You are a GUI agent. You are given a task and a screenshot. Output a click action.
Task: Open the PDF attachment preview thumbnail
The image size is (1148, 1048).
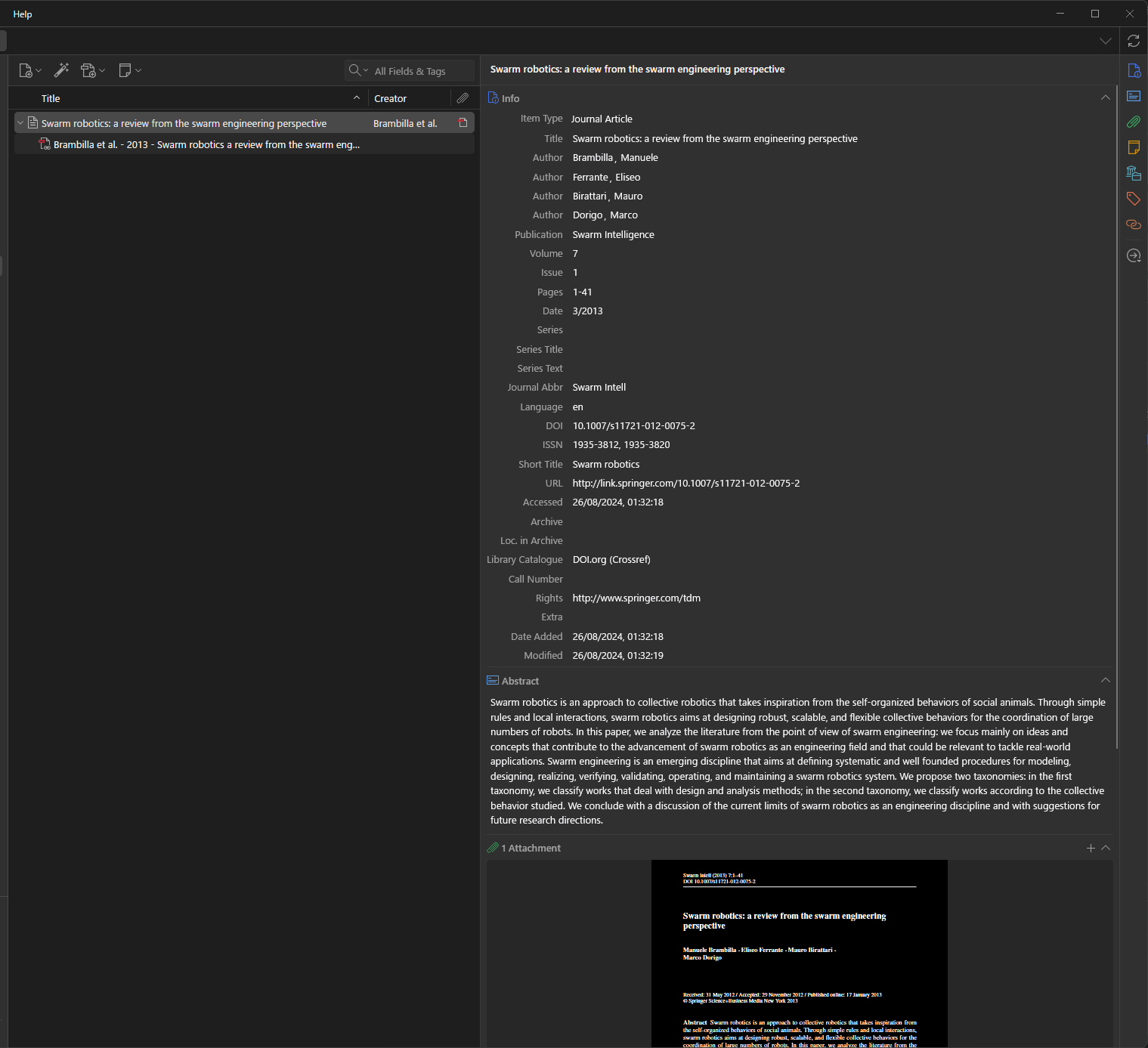pos(799,954)
